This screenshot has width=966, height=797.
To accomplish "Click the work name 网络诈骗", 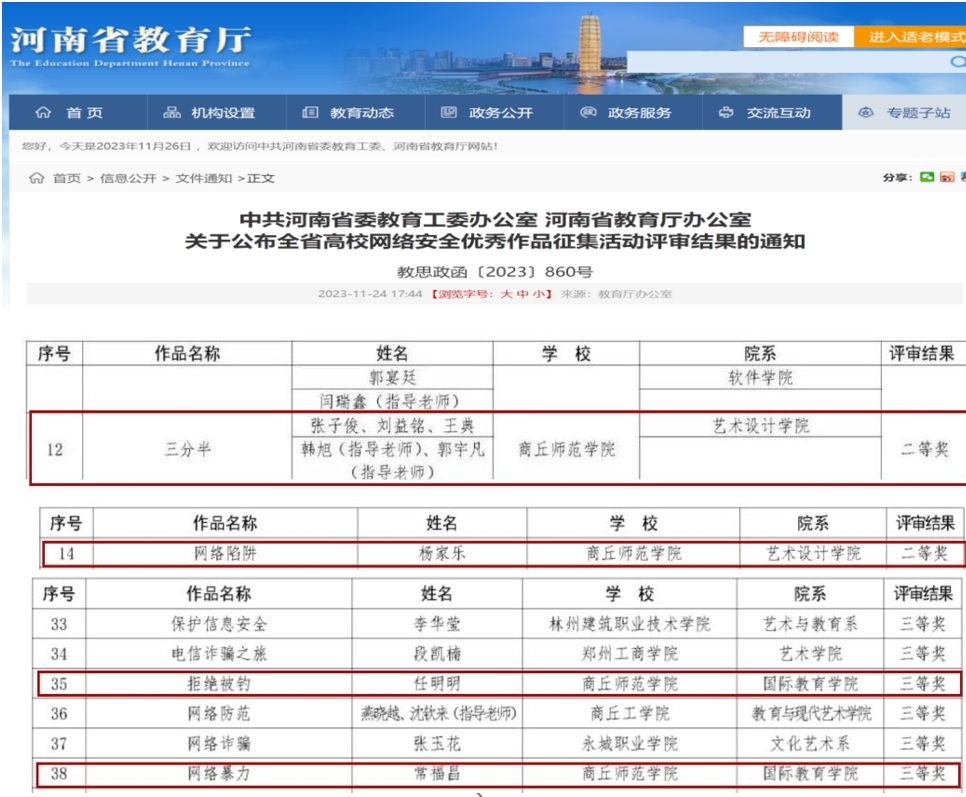I will pos(219,743).
